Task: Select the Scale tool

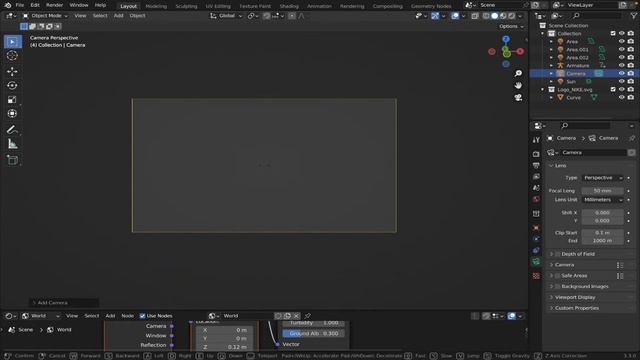Action: [12, 100]
